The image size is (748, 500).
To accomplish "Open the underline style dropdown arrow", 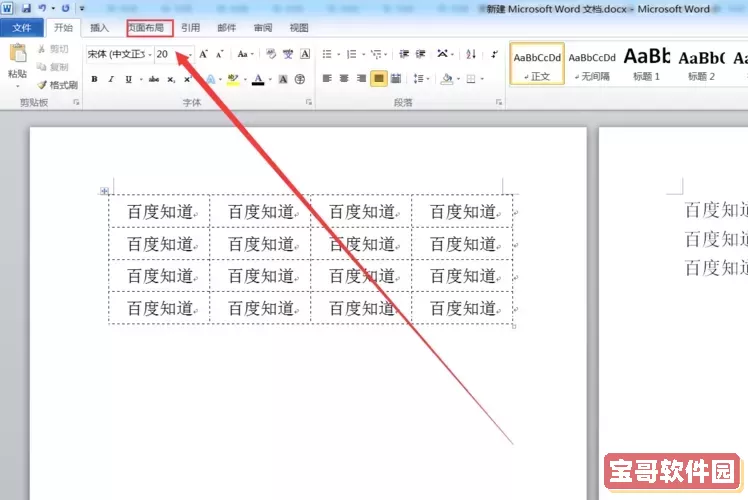I will [141, 79].
